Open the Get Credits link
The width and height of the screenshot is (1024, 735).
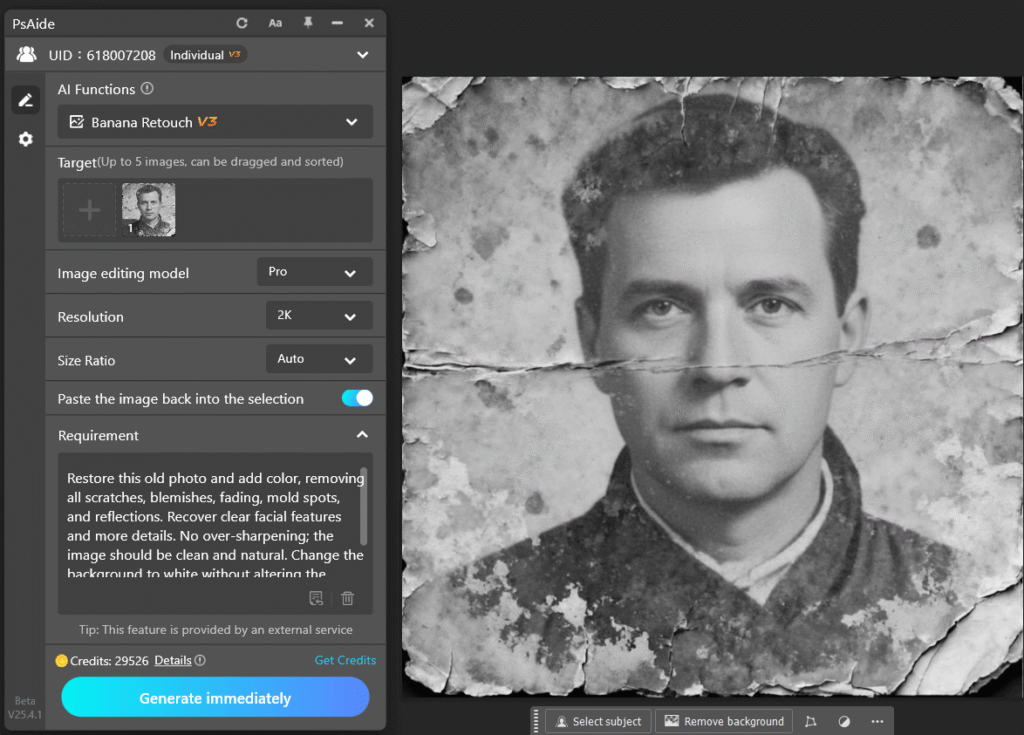(344, 660)
